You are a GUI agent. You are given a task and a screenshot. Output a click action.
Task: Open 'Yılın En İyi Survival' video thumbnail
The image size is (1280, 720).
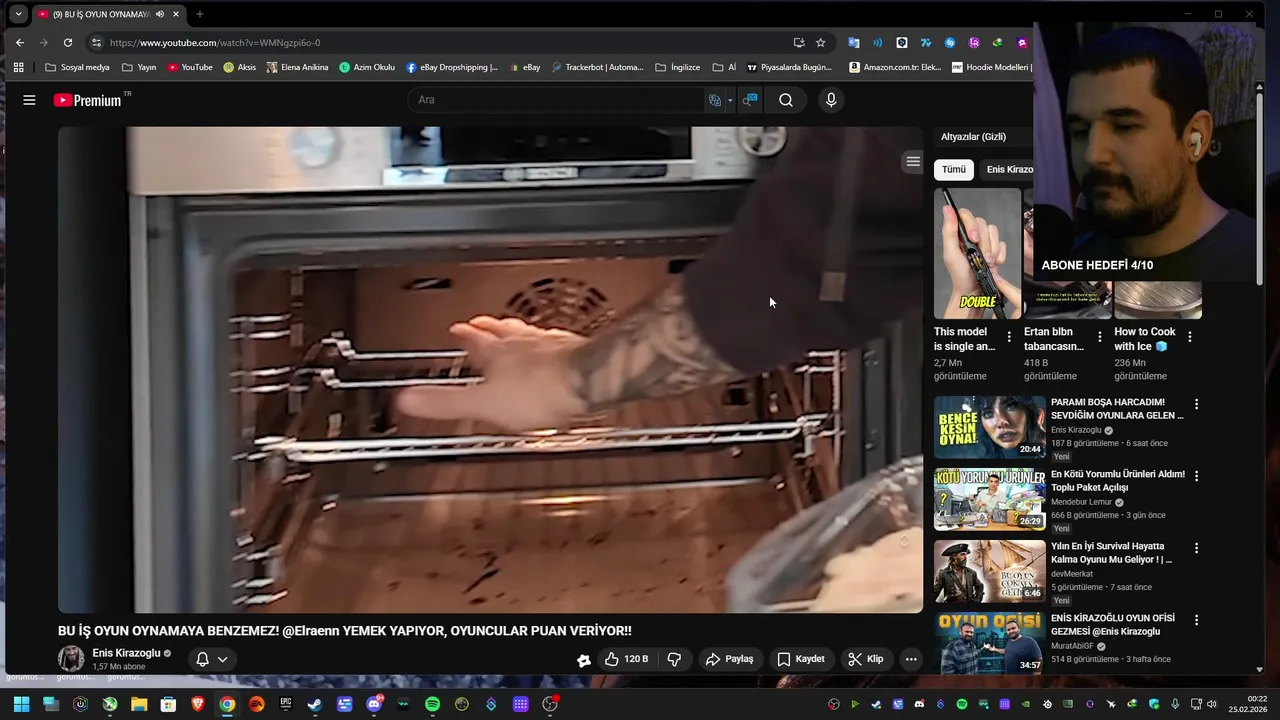coord(990,571)
